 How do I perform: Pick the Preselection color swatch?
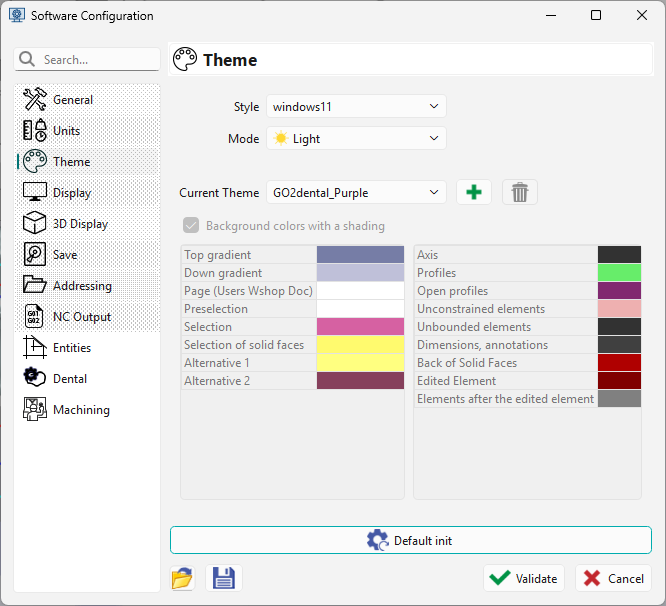(360, 309)
